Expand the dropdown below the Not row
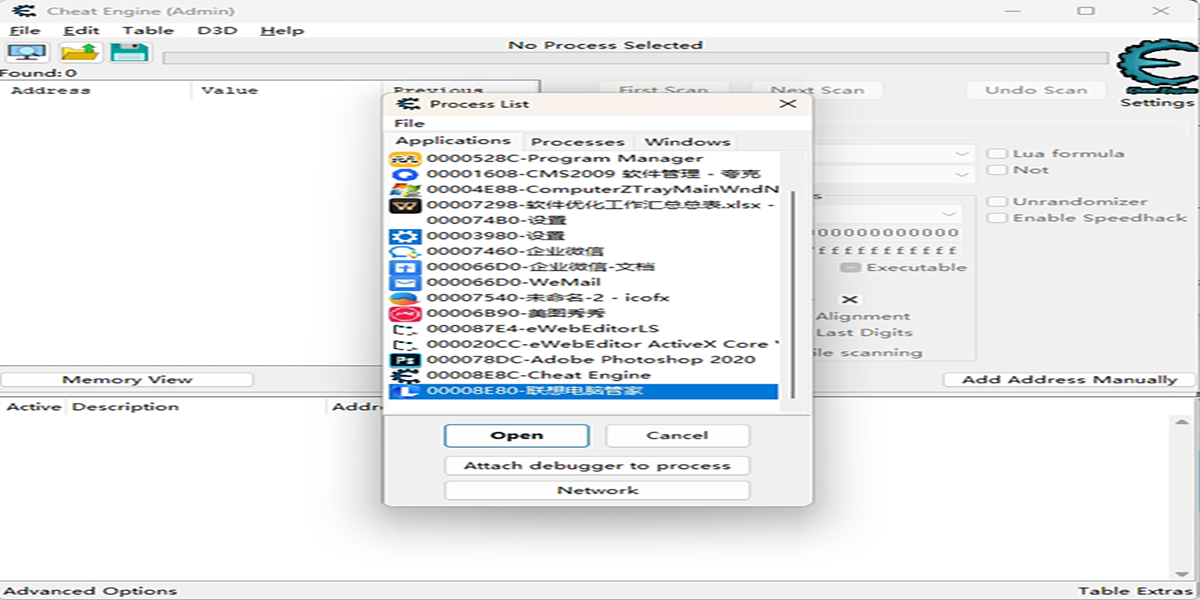Image resolution: width=1200 pixels, height=600 pixels. click(x=948, y=214)
